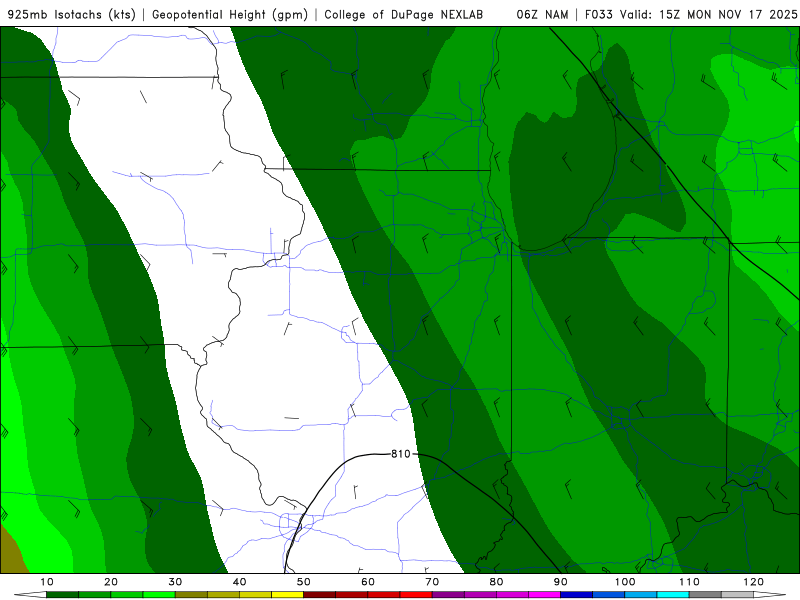Click the light gray 115-120 kt legend swatch
800x600 pixels.
click(x=737, y=595)
